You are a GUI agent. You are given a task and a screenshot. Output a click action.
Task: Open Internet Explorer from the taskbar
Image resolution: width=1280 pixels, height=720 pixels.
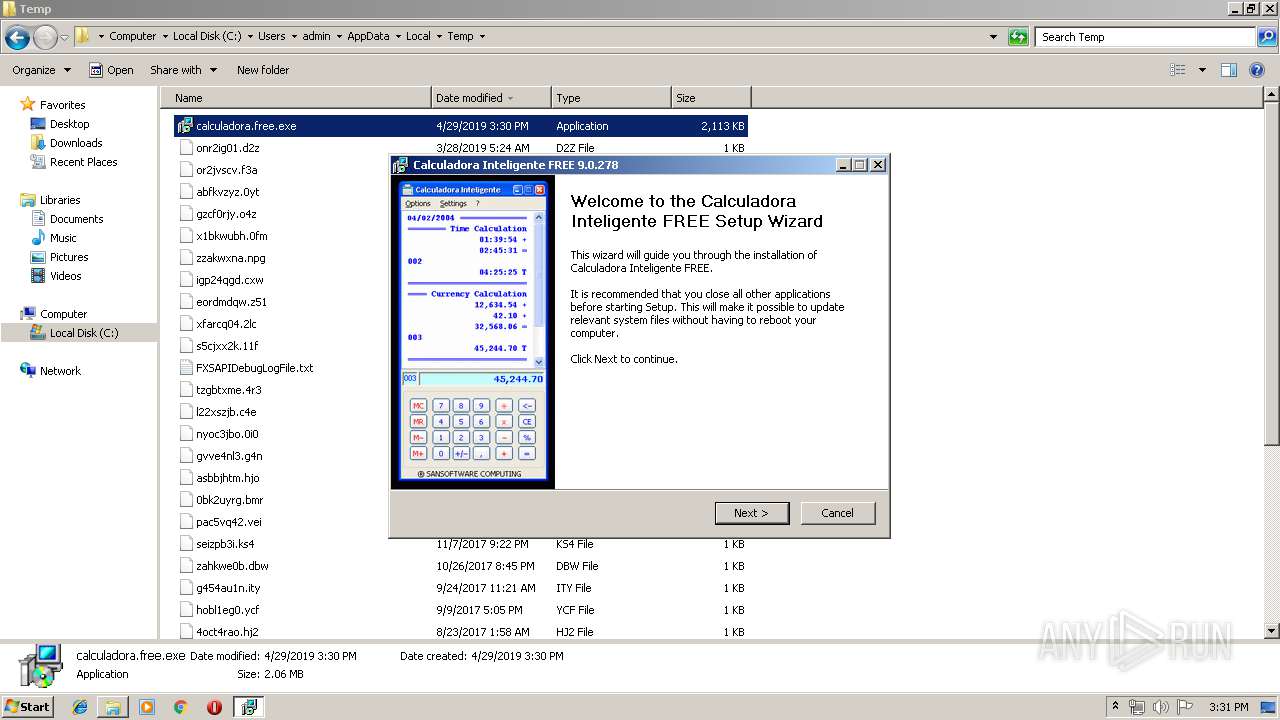[81, 707]
